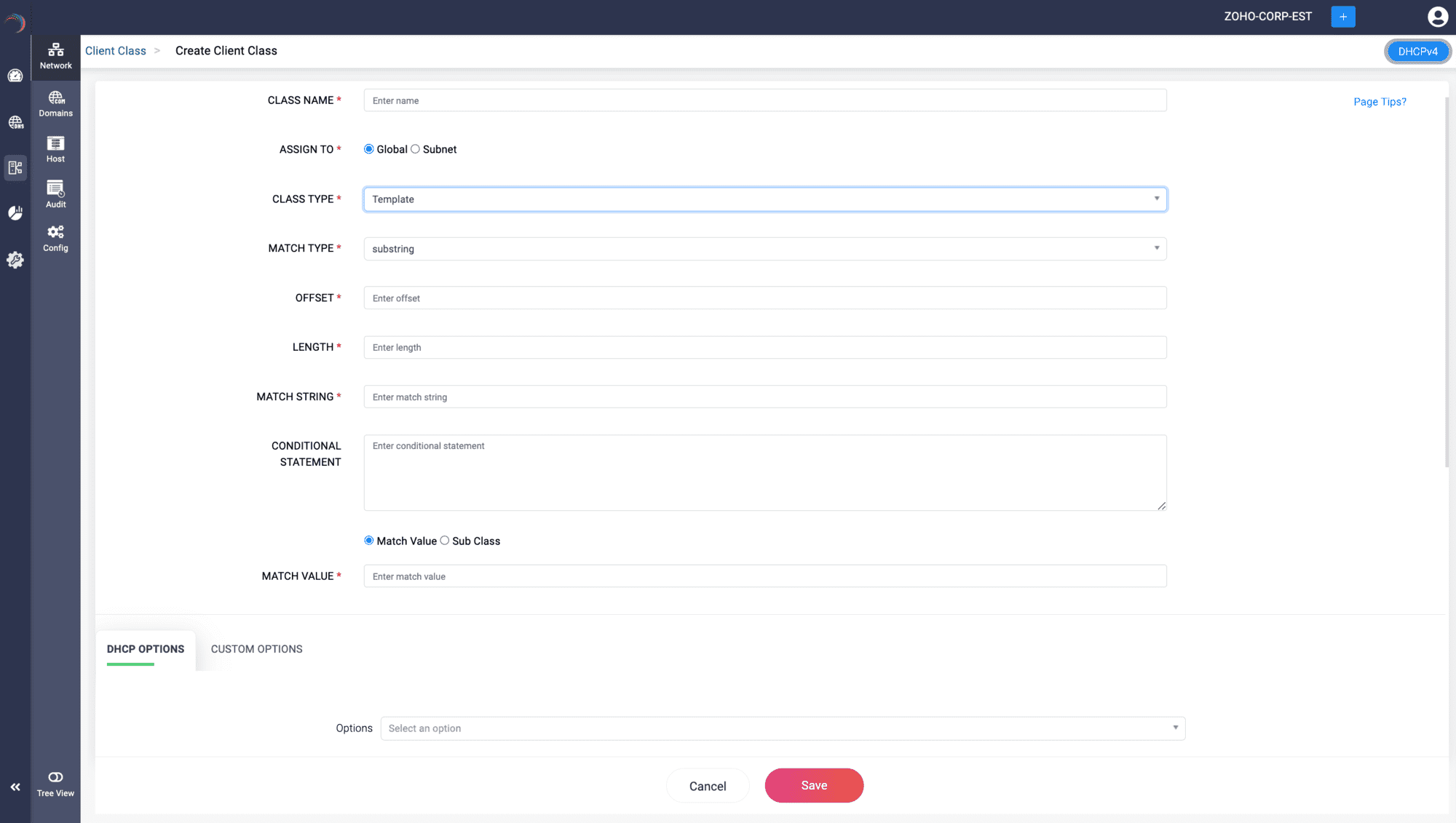Image resolution: width=1456 pixels, height=823 pixels.
Task: Click in the Class Name input field
Action: (764, 100)
